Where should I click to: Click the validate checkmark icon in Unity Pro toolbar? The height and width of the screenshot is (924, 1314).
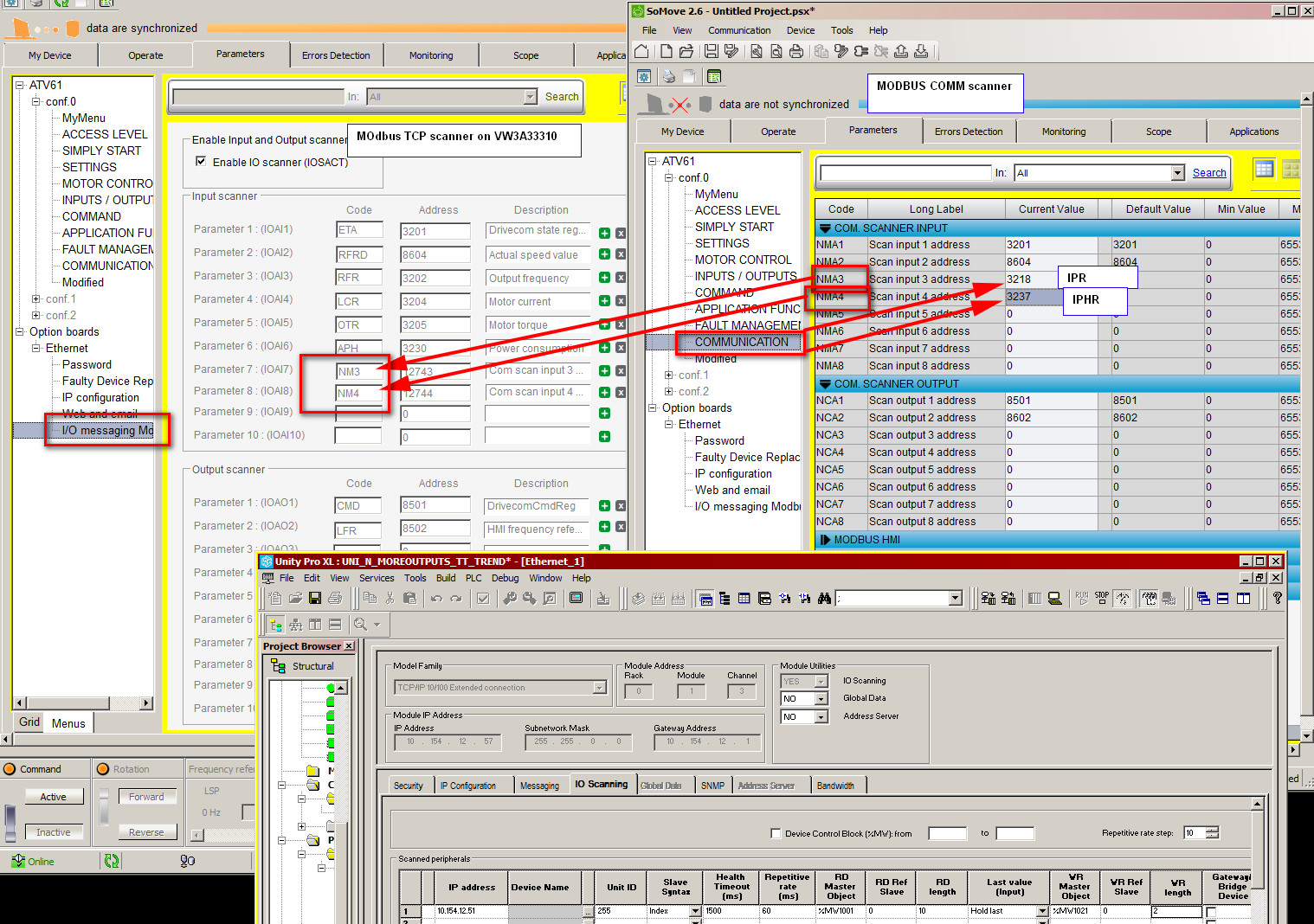click(483, 598)
